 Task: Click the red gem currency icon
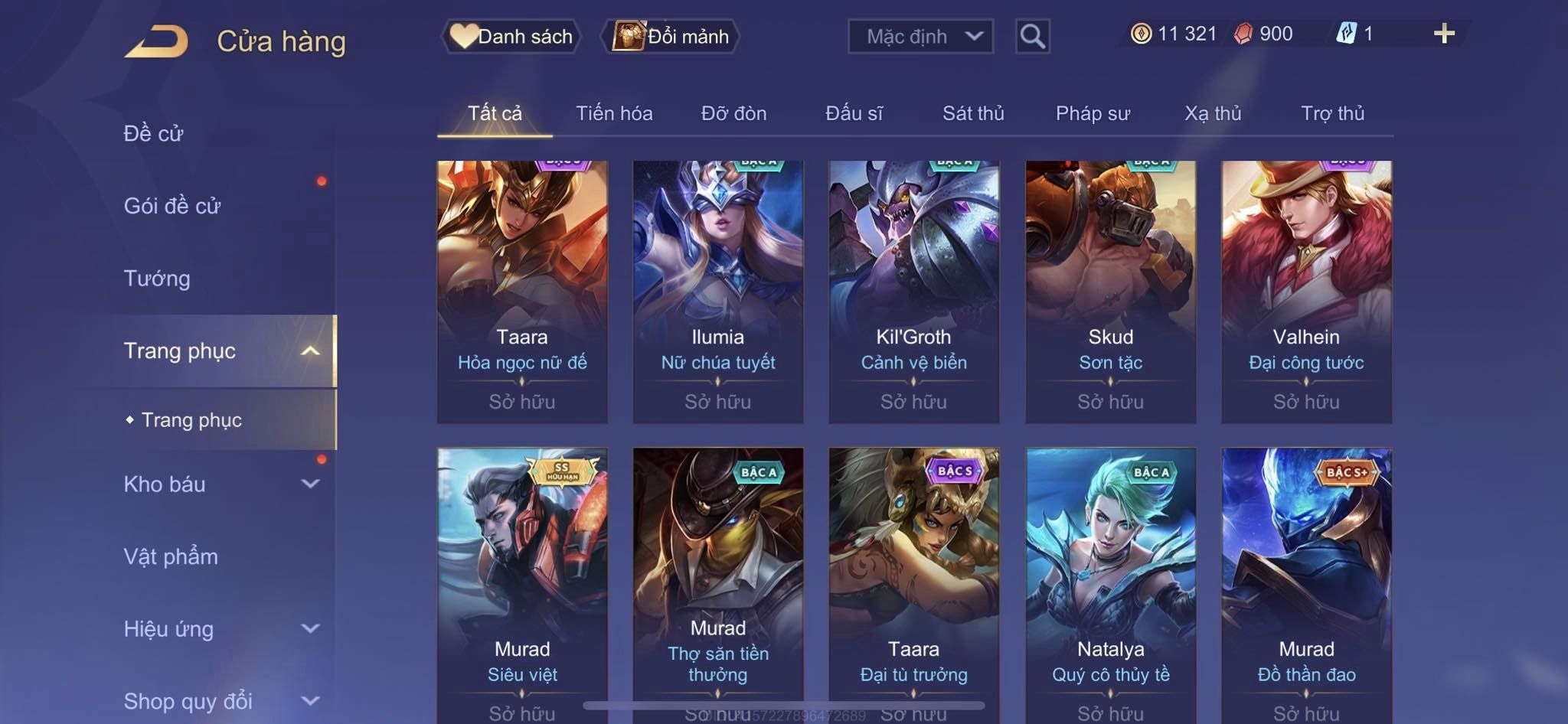click(1243, 34)
